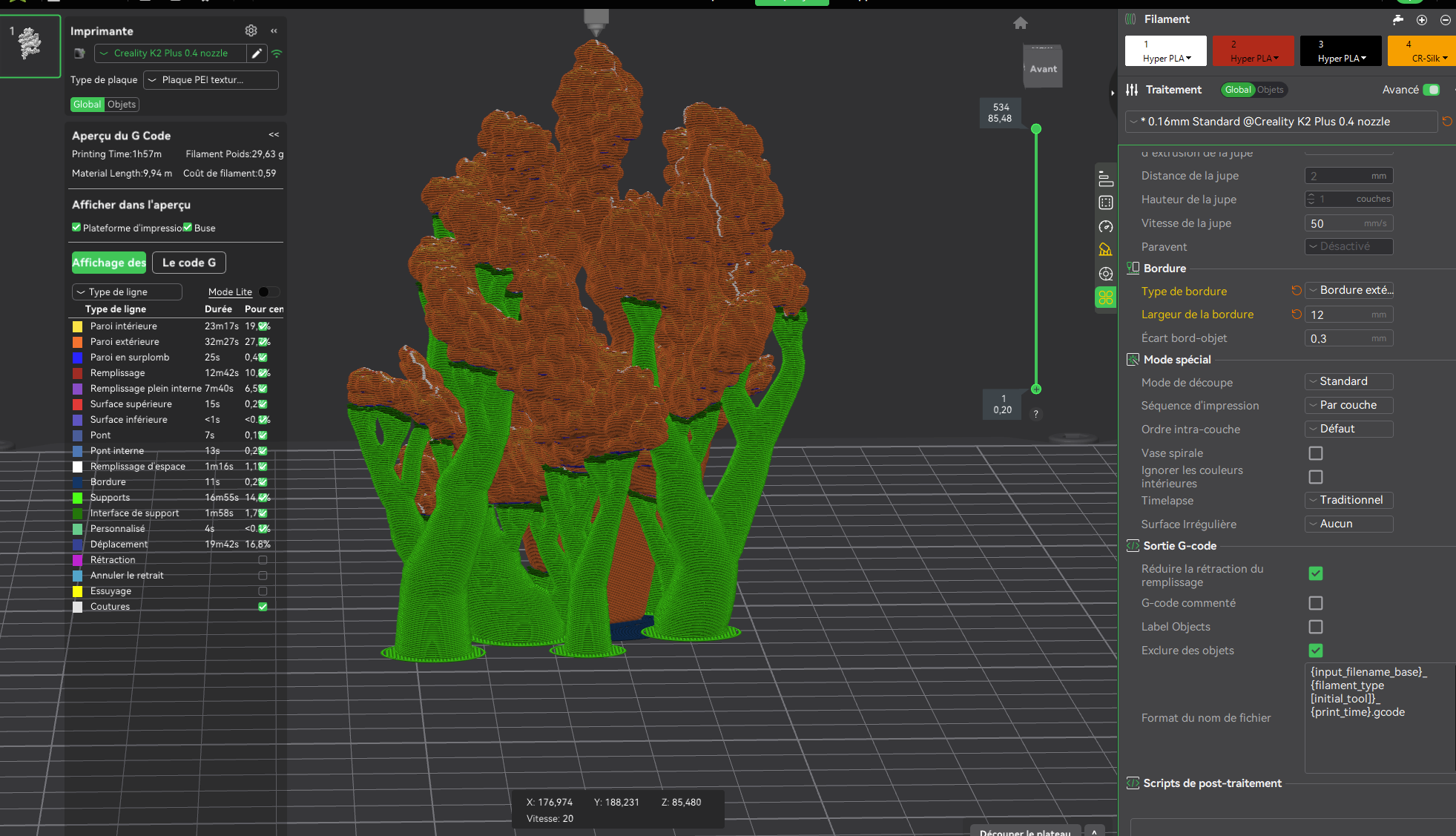This screenshot has width=1456, height=836.
Task: Toggle Coutures visibility checkbox
Action: [x=263, y=607]
